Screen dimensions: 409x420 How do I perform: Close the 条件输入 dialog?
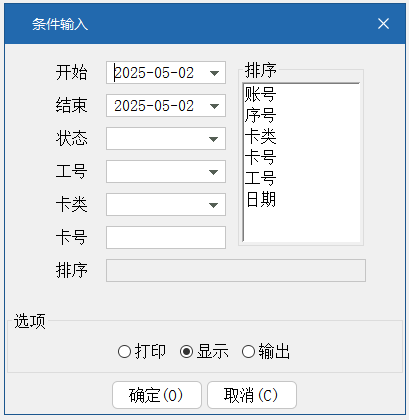(x=383, y=24)
